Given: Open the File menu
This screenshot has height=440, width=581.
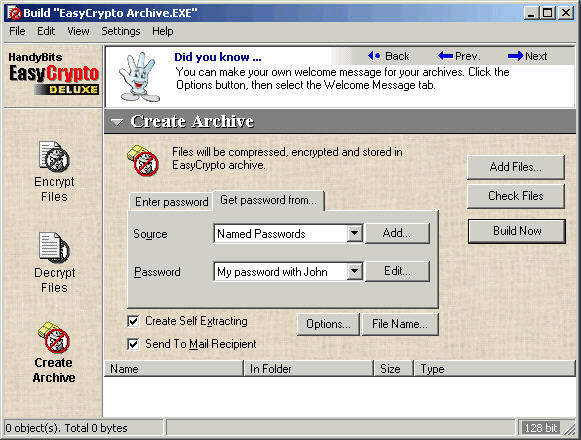Looking at the screenshot, I should pyautogui.click(x=17, y=31).
